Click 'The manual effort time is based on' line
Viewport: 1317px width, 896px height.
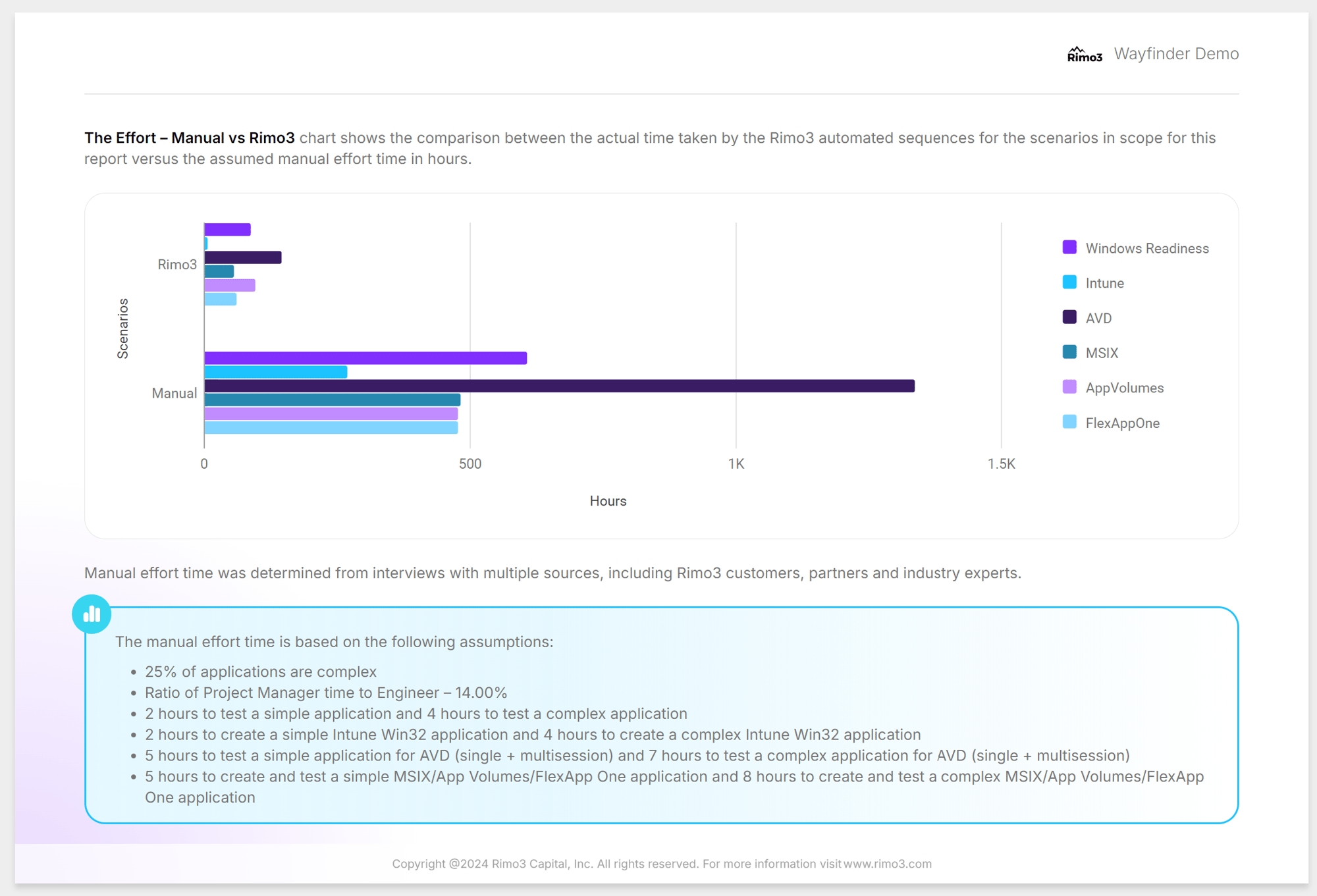[335, 642]
